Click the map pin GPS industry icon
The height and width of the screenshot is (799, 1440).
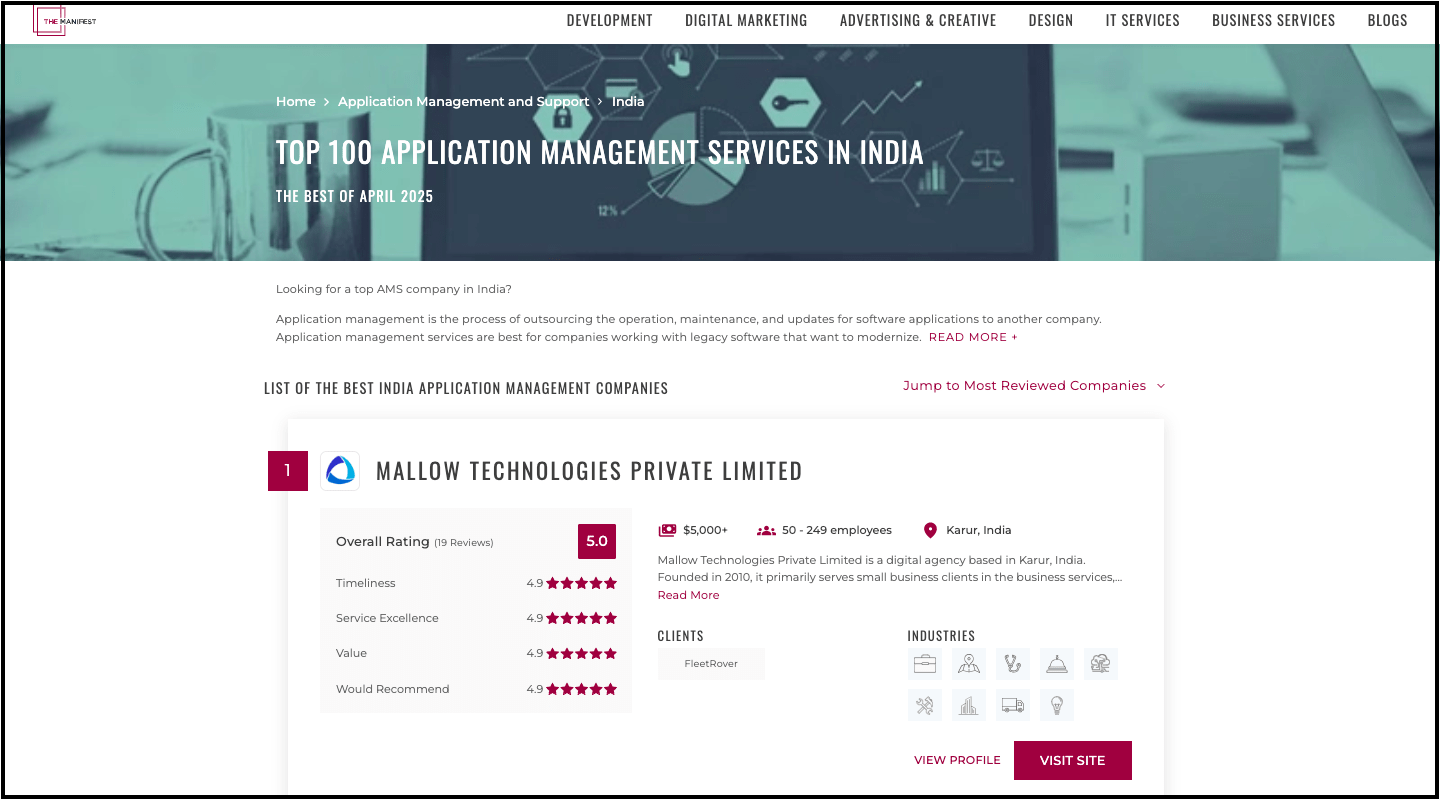pyautogui.click(x=968, y=664)
